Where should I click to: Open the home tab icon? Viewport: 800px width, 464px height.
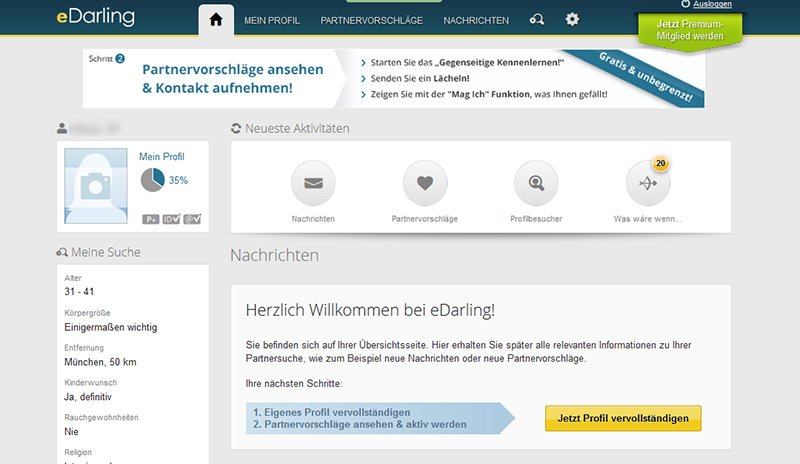coord(216,20)
